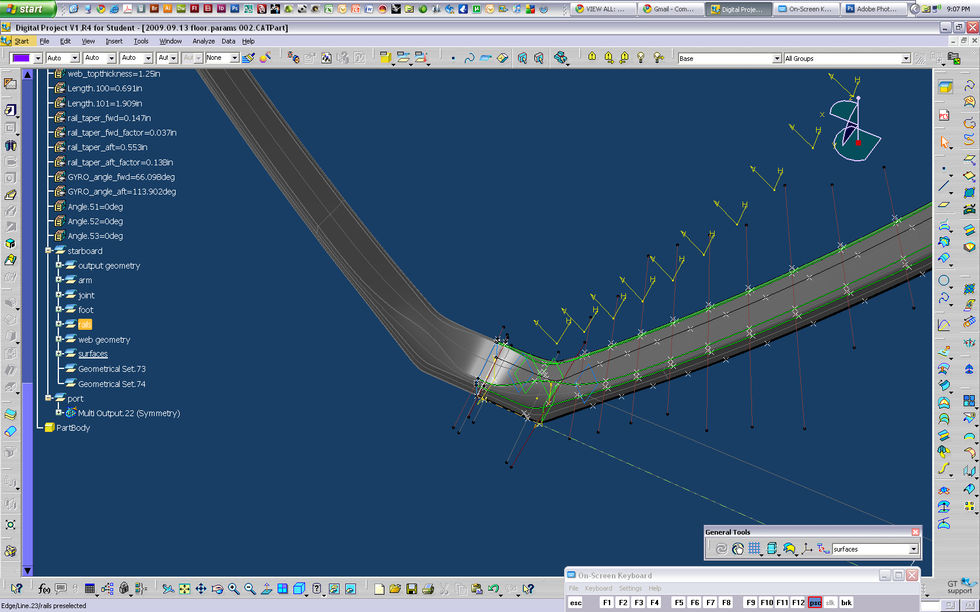
Task: Toggle the 'psc' key on On-Screen Keyboard
Action: tap(814, 603)
